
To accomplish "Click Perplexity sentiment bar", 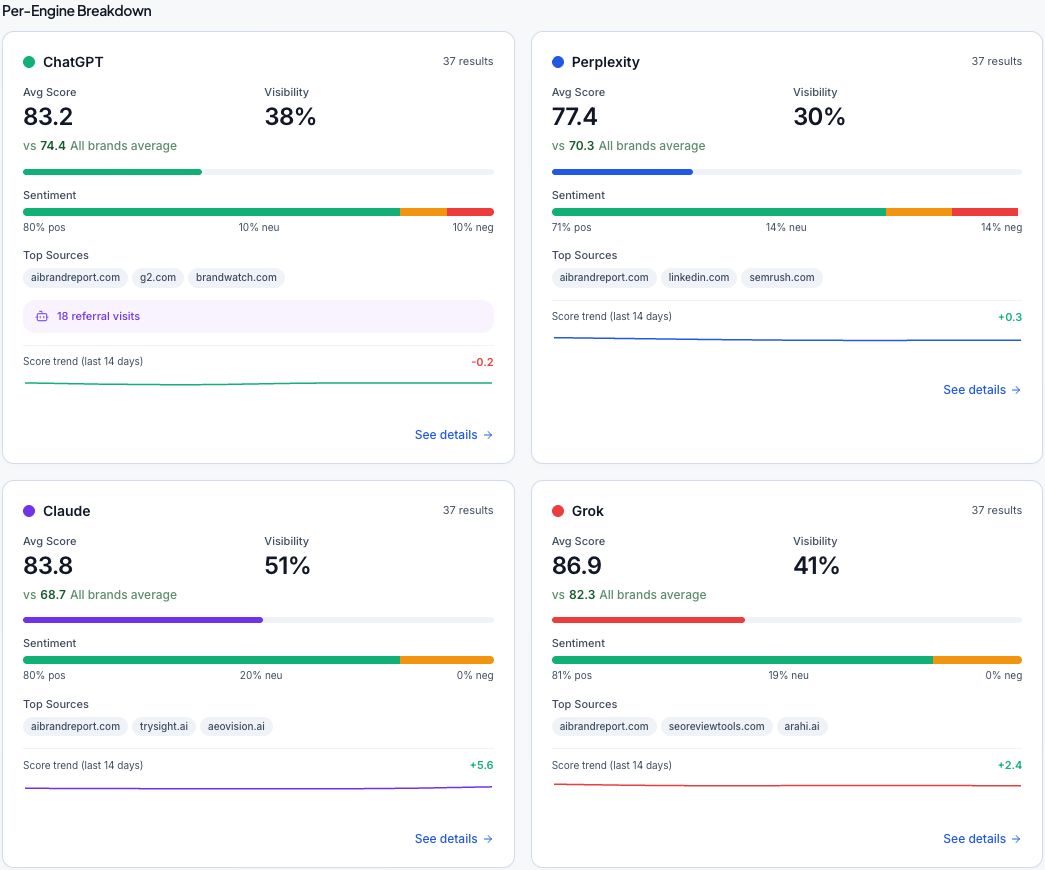I will [x=786, y=212].
